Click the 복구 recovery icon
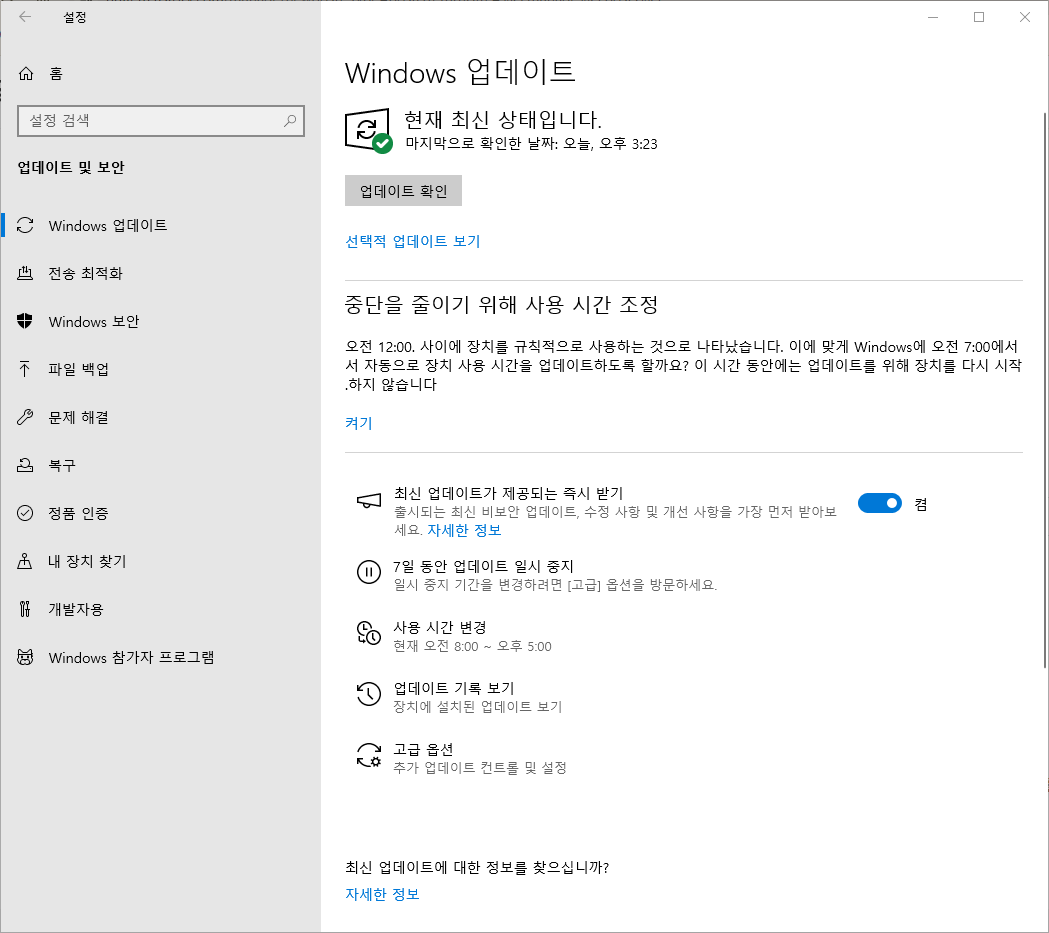The image size is (1049, 933). tap(25, 465)
